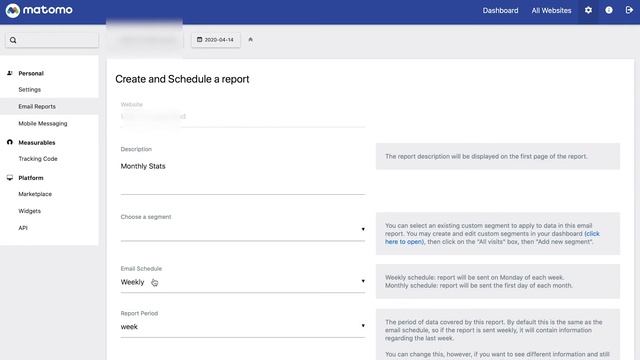Open the administration gear icon
This screenshot has height=360, width=640.
(588, 10)
